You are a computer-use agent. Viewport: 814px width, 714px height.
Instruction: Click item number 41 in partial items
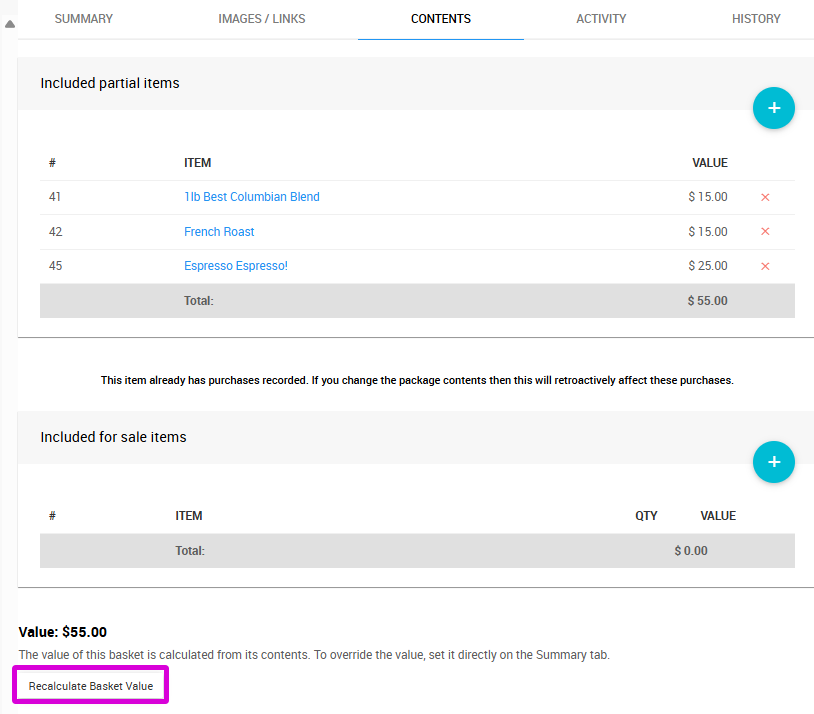pyautogui.click(x=55, y=197)
